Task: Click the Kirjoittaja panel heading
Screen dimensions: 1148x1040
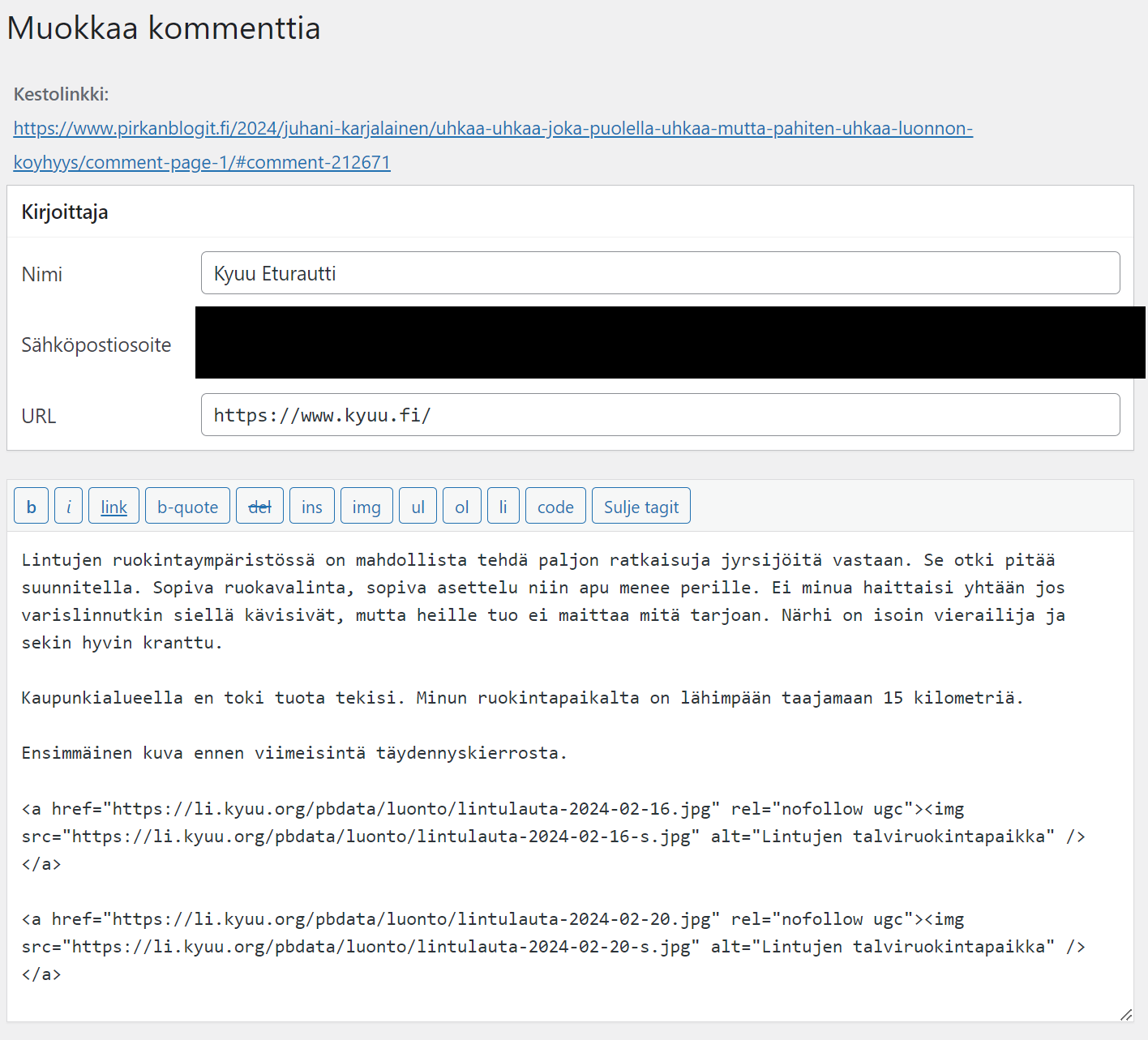Action: [65, 212]
